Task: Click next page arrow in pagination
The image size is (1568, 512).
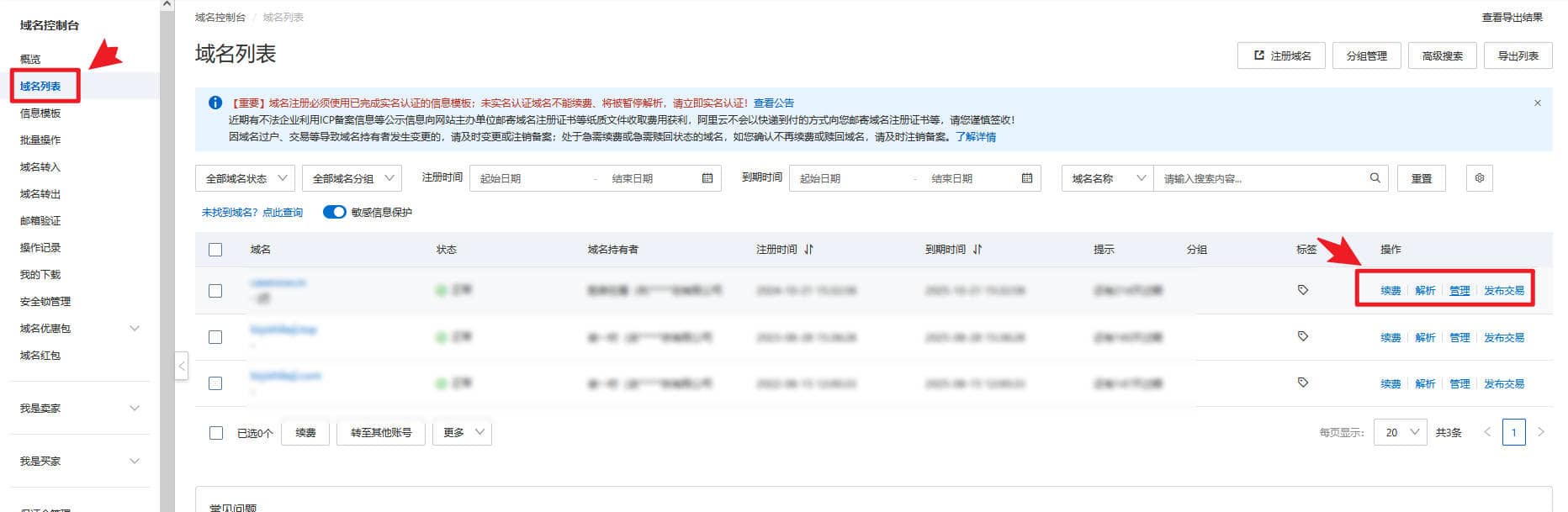Action: click(x=1540, y=432)
